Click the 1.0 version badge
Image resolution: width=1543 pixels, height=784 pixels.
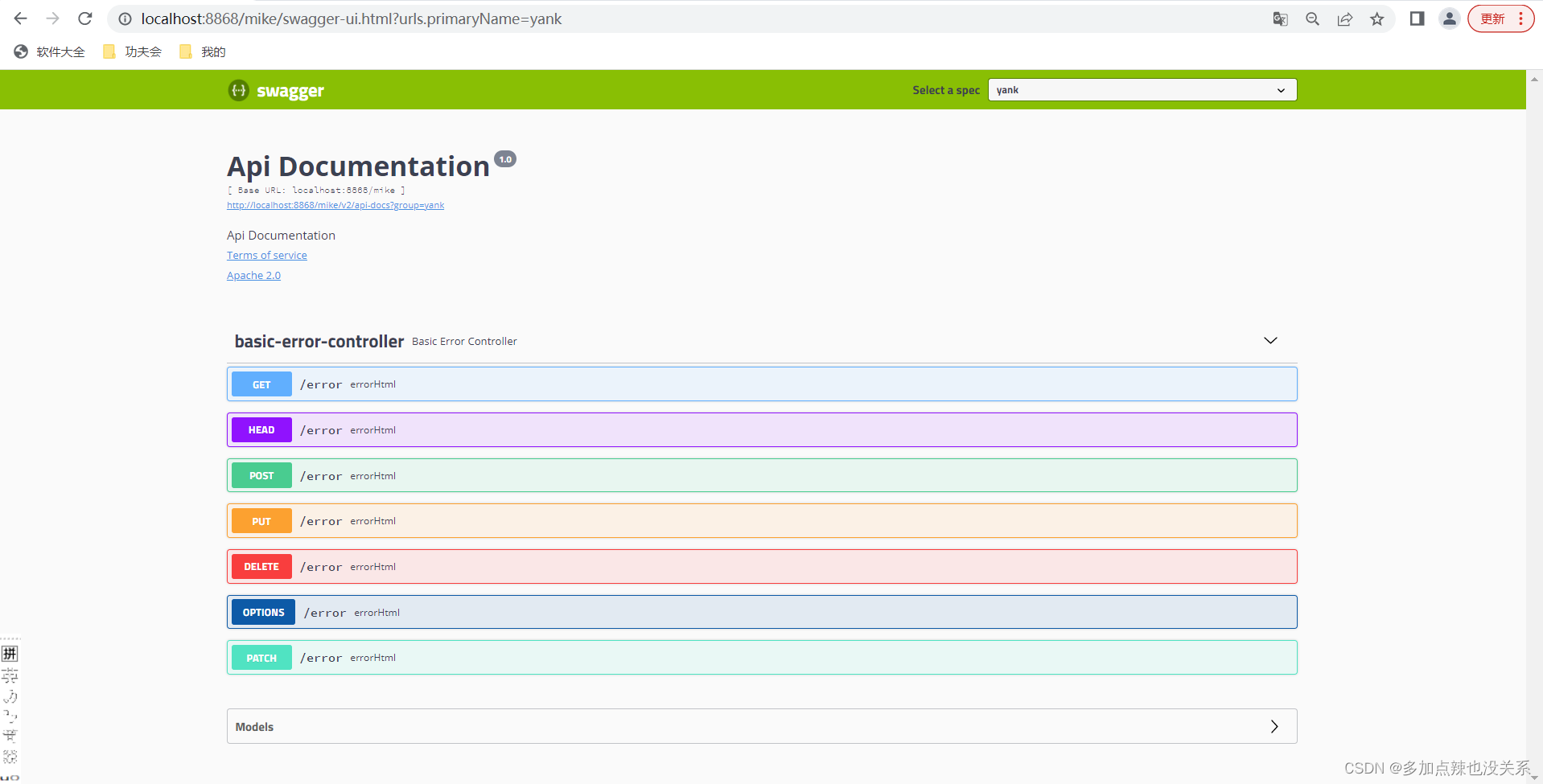505,159
